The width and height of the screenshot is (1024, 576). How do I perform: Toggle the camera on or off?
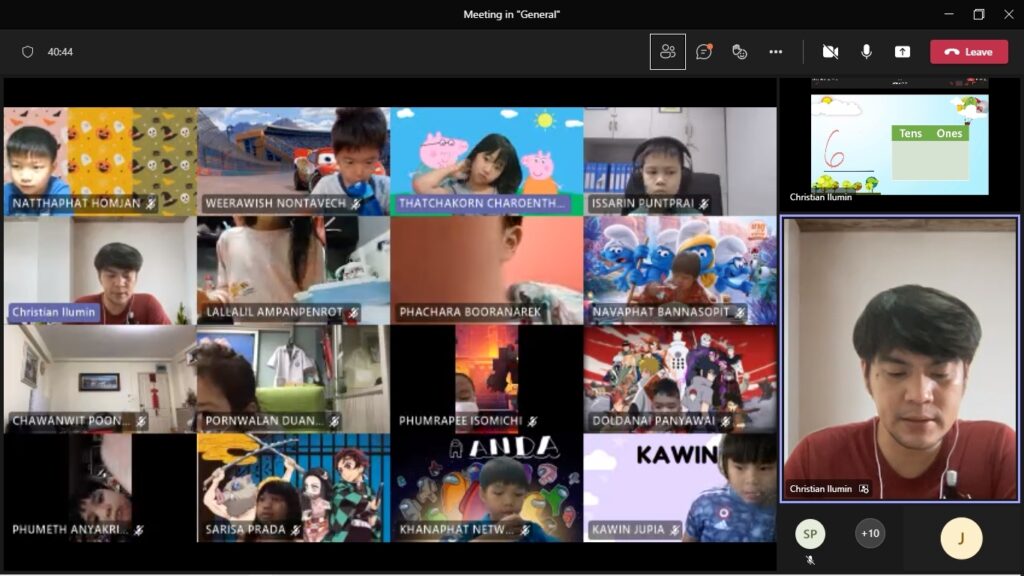click(830, 52)
